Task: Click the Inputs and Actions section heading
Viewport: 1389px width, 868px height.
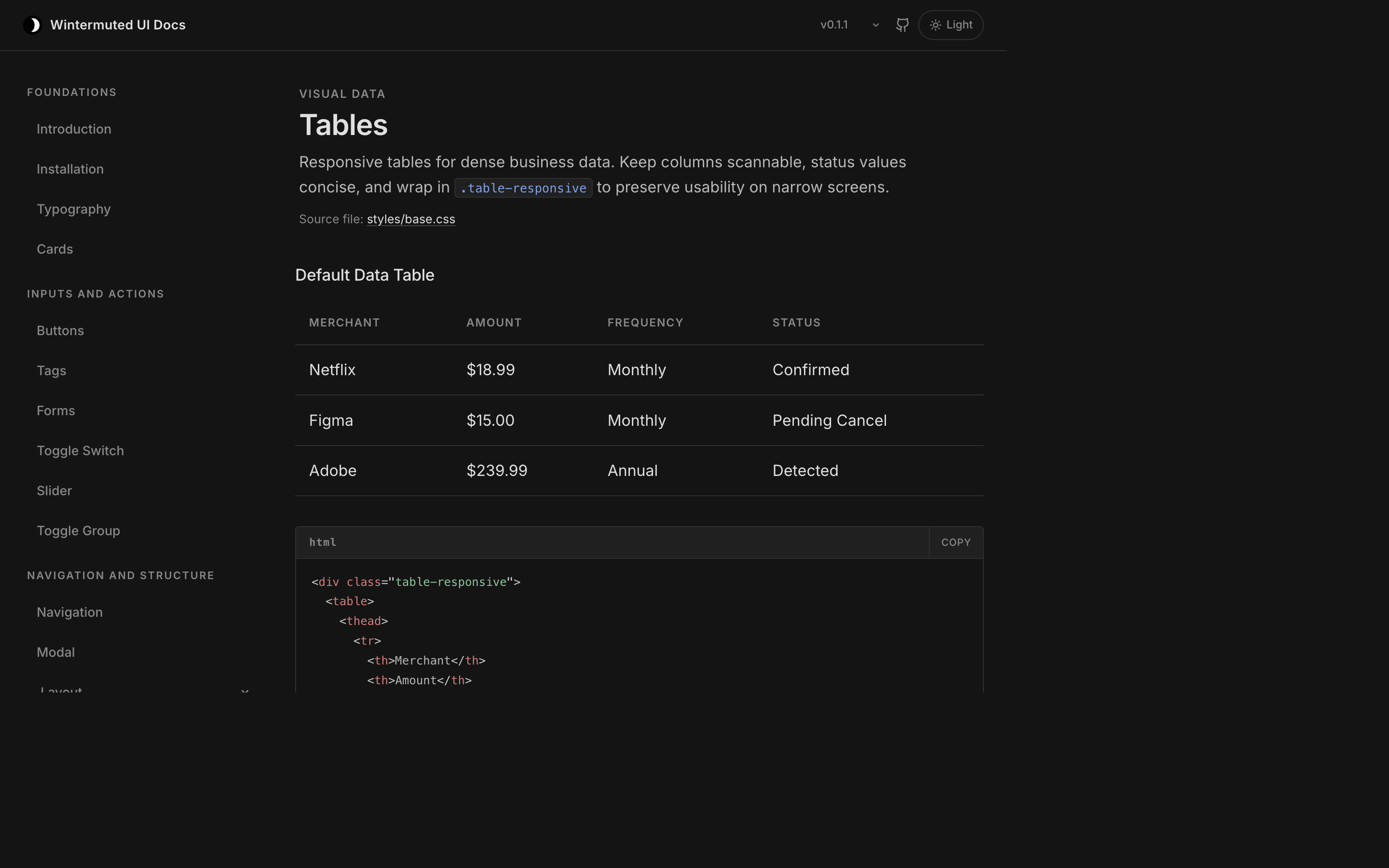Action: pyautogui.click(x=95, y=294)
